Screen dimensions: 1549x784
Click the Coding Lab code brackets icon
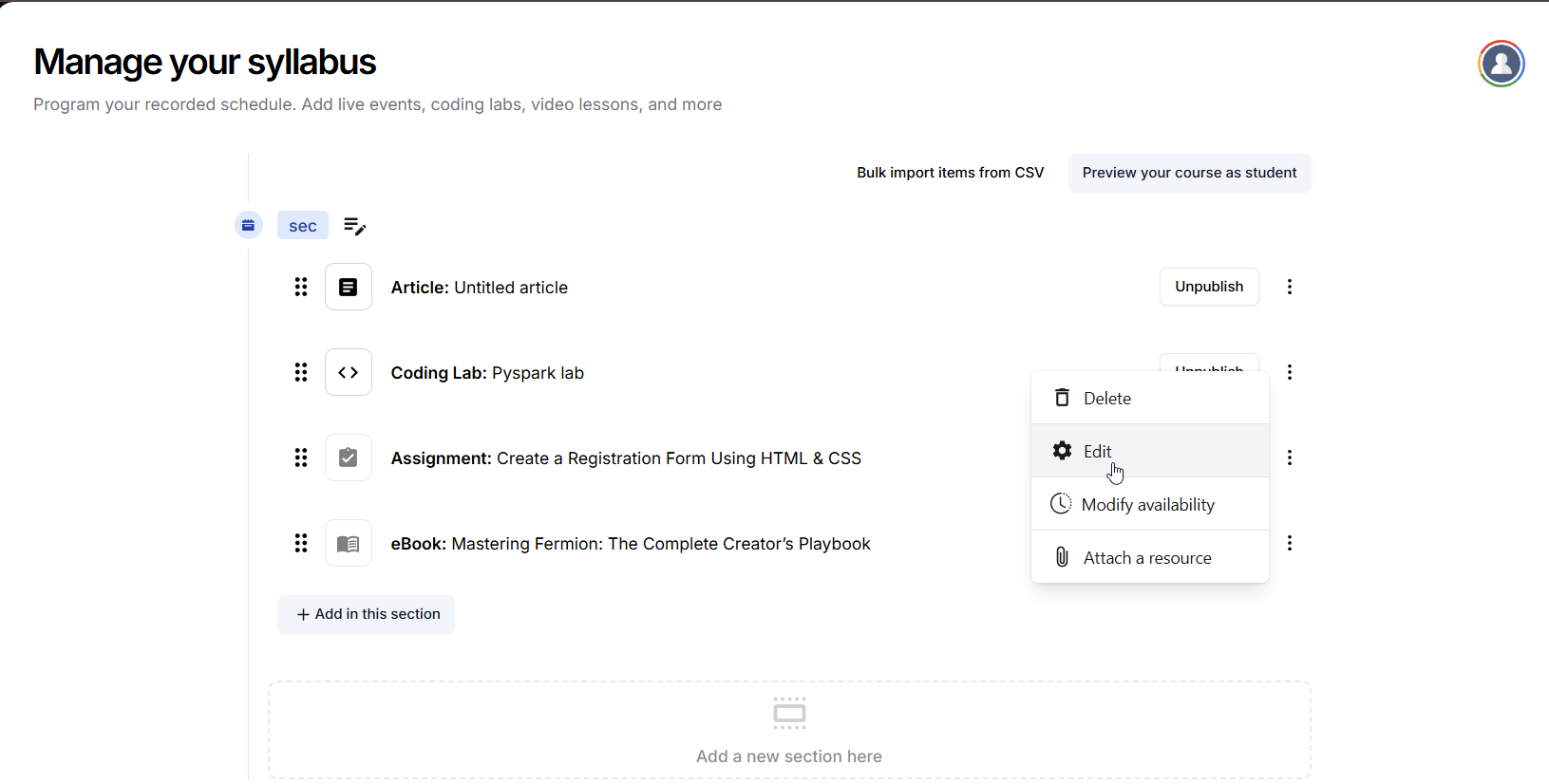349,372
